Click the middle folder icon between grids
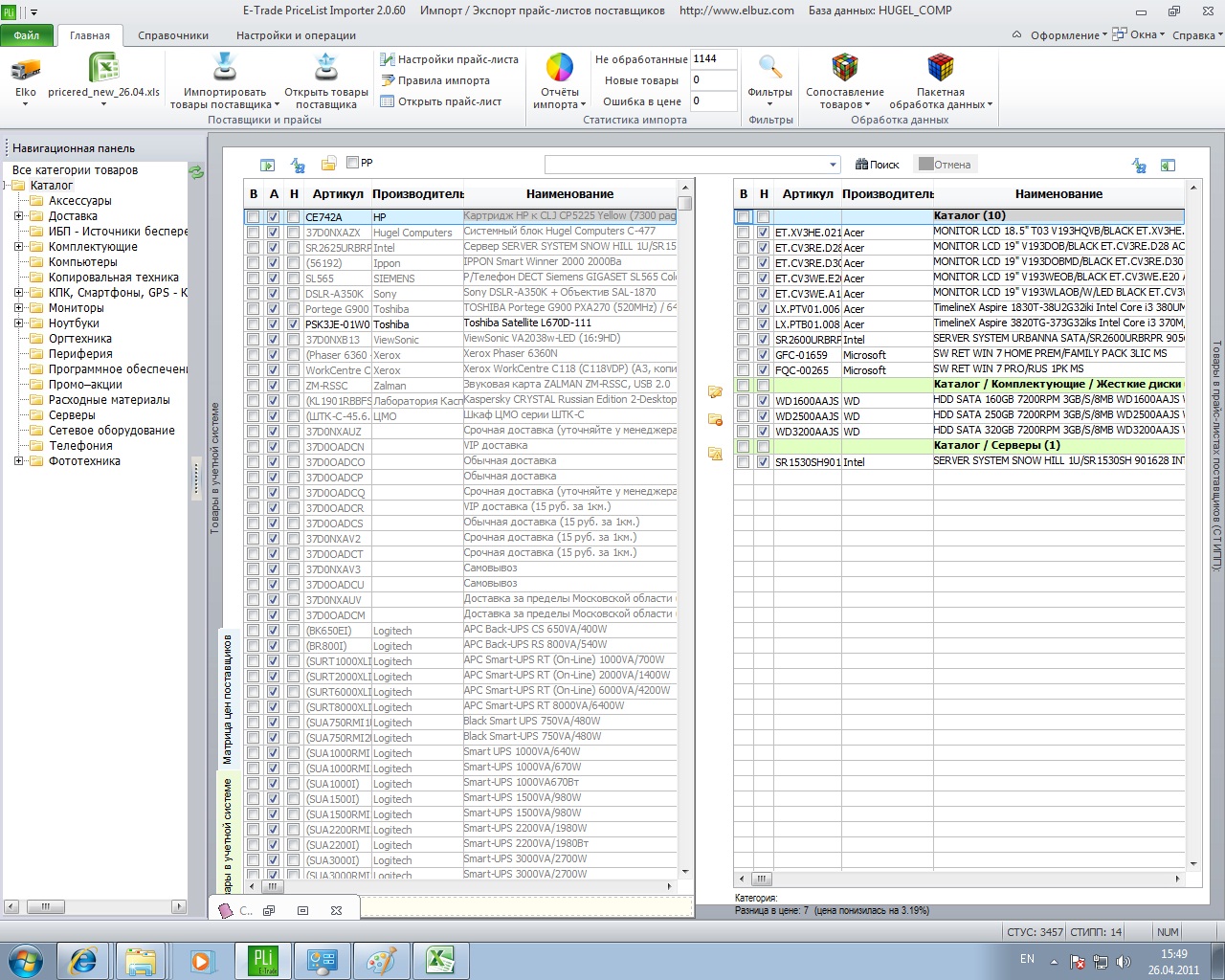The height and width of the screenshot is (980, 1225). pyautogui.click(x=715, y=419)
